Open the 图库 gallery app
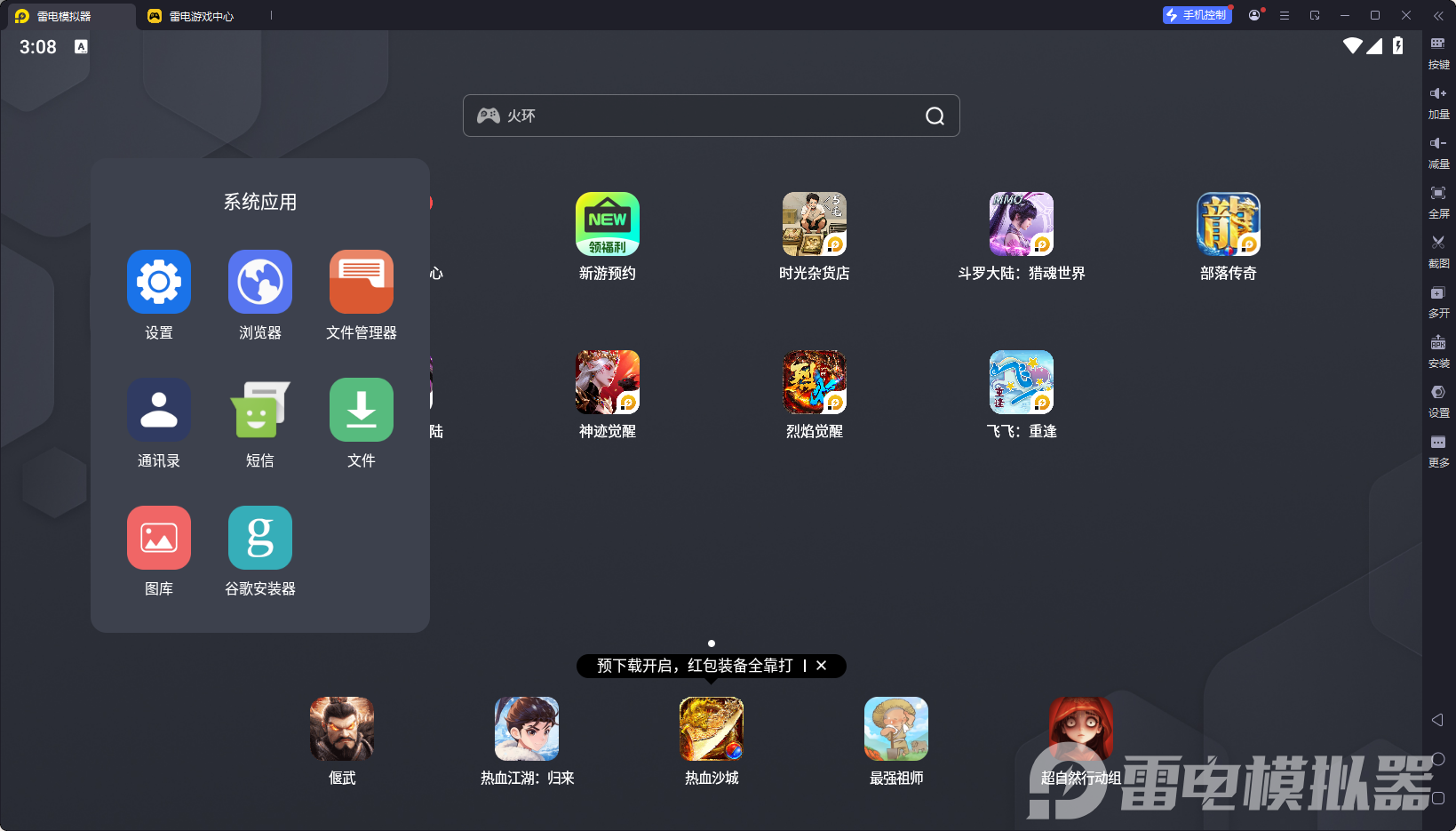The width and height of the screenshot is (1456, 831). point(159,538)
